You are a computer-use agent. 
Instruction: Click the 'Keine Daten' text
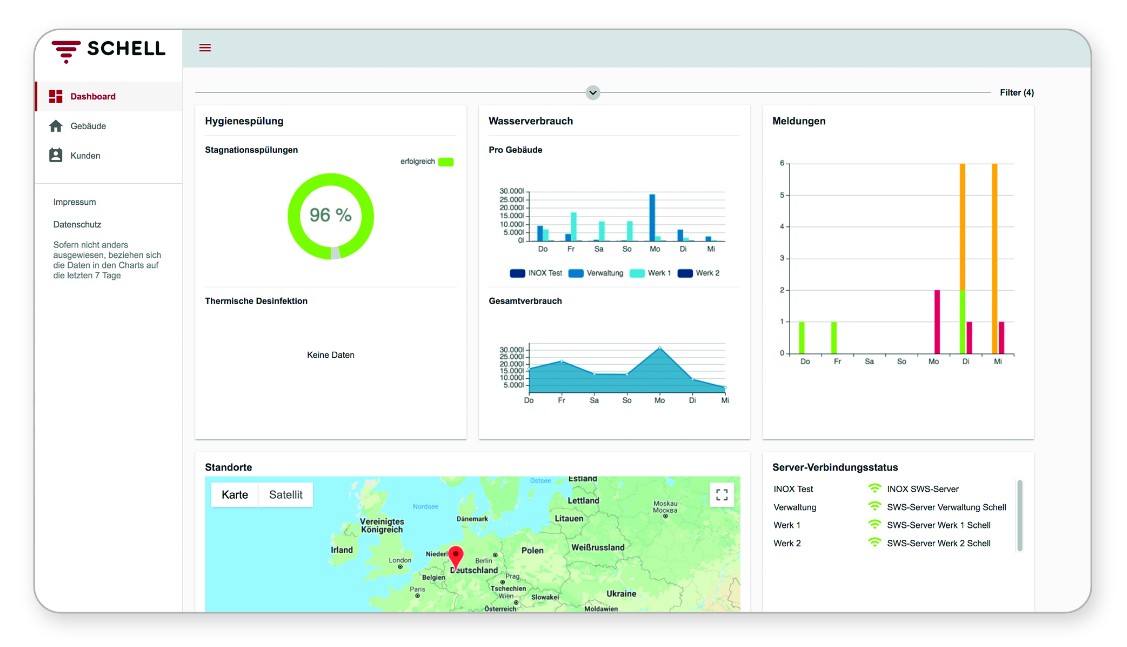click(x=331, y=355)
